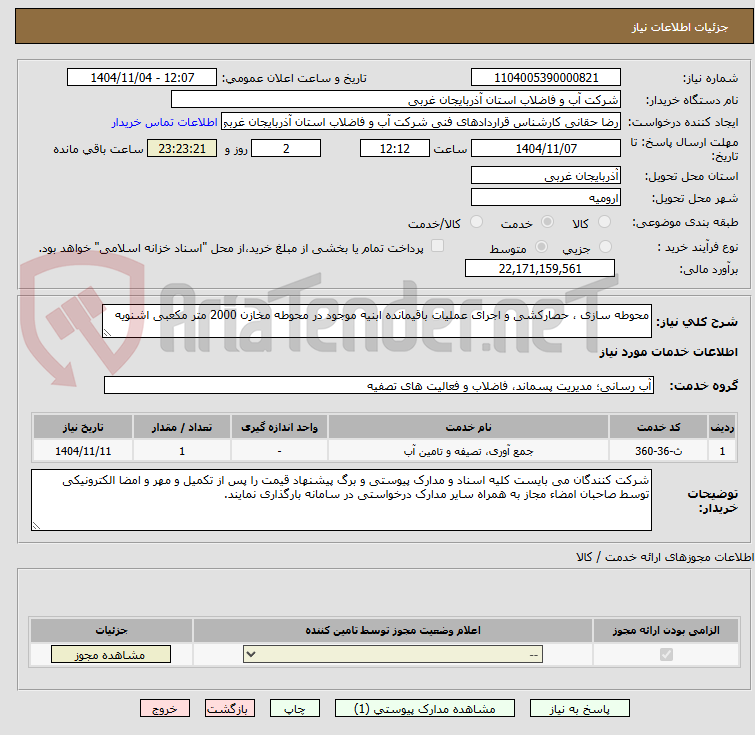Click the resize grip of شرح کلی نیاز box
The height and width of the screenshot is (735, 755).
pyautogui.click(x=107, y=332)
